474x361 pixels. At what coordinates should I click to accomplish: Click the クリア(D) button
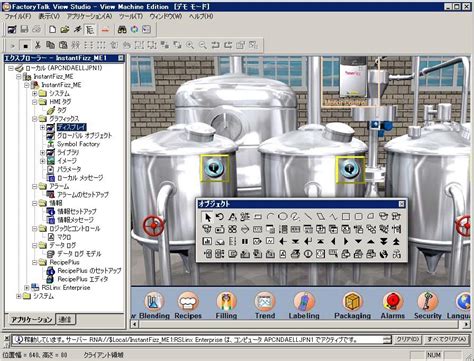[407, 340]
